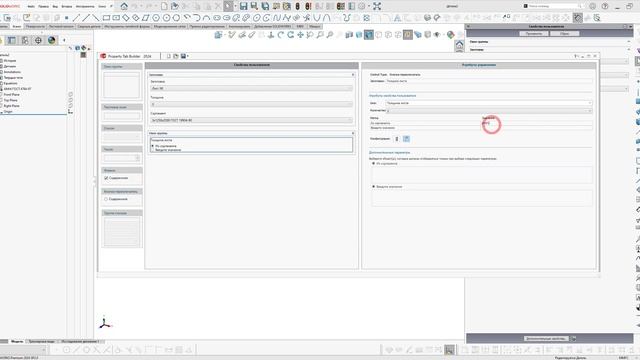Select Top Plane in the feature tree
This screenshot has width=640, height=360.
11,100
